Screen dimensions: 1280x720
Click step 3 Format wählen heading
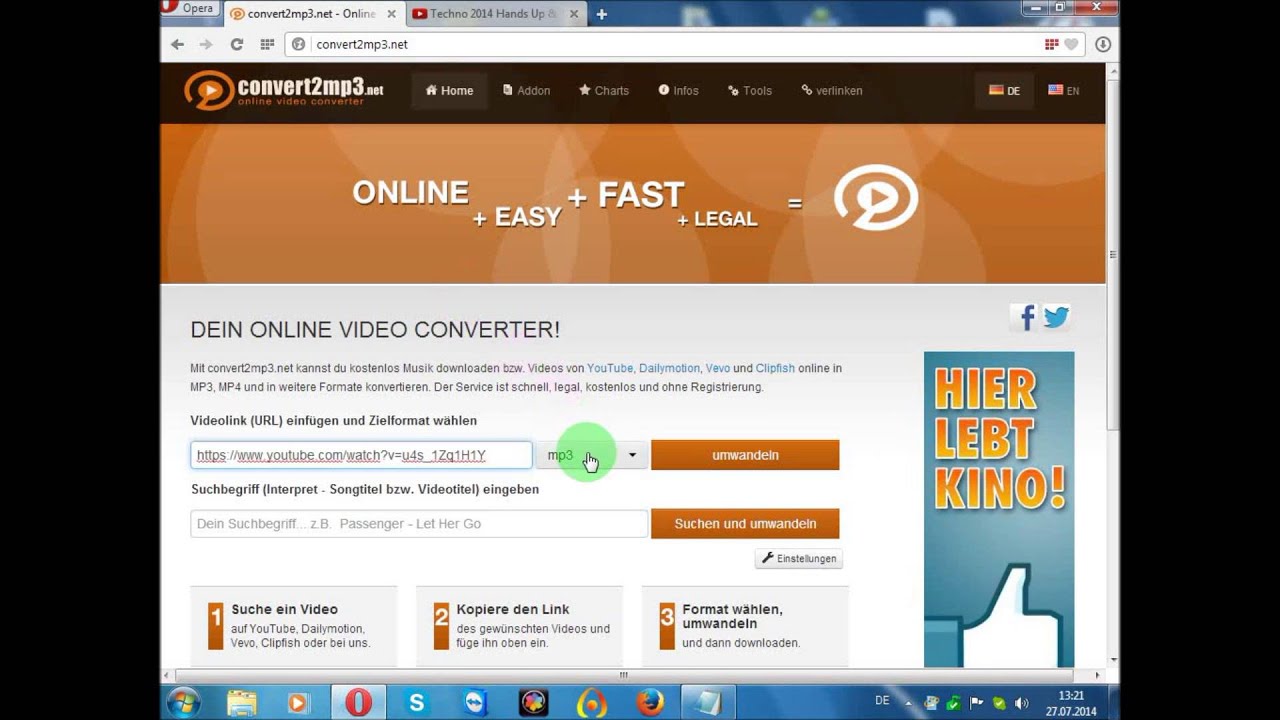[x=732, y=616]
